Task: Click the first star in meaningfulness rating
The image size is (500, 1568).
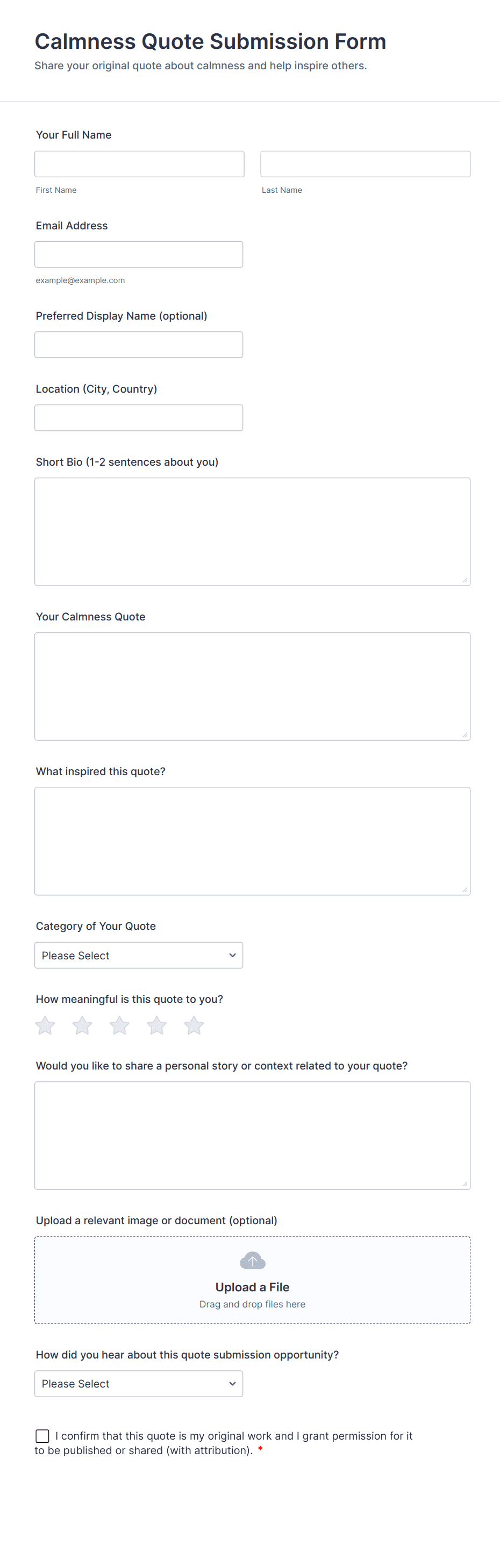Action: point(45,1025)
